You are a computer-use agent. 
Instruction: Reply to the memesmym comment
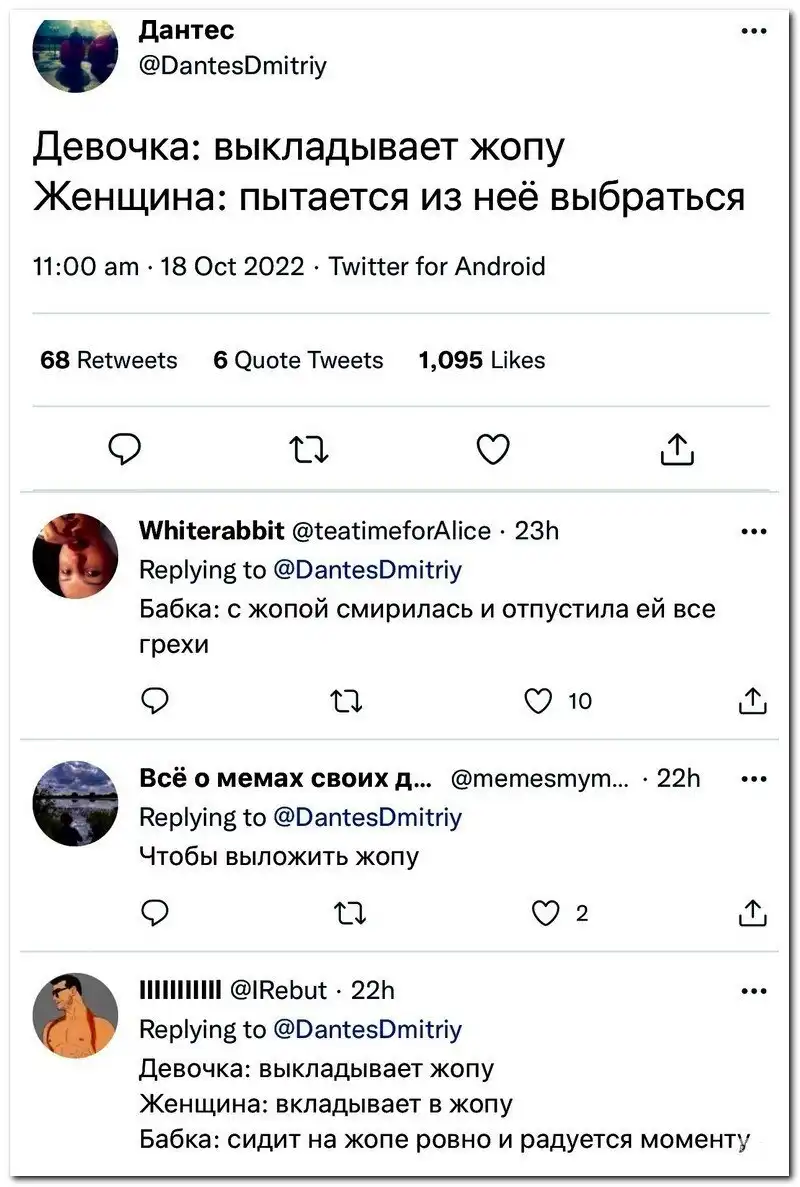click(154, 912)
